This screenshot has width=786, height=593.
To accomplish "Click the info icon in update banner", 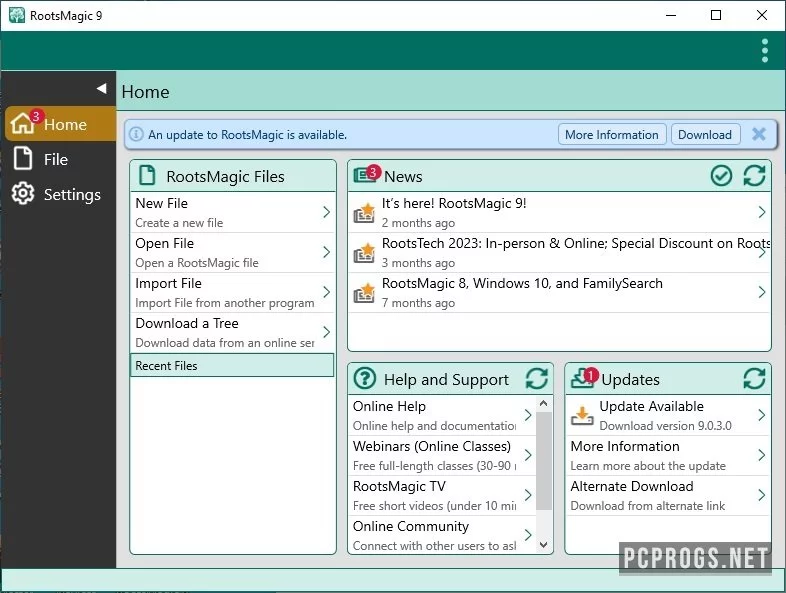I will point(135,134).
